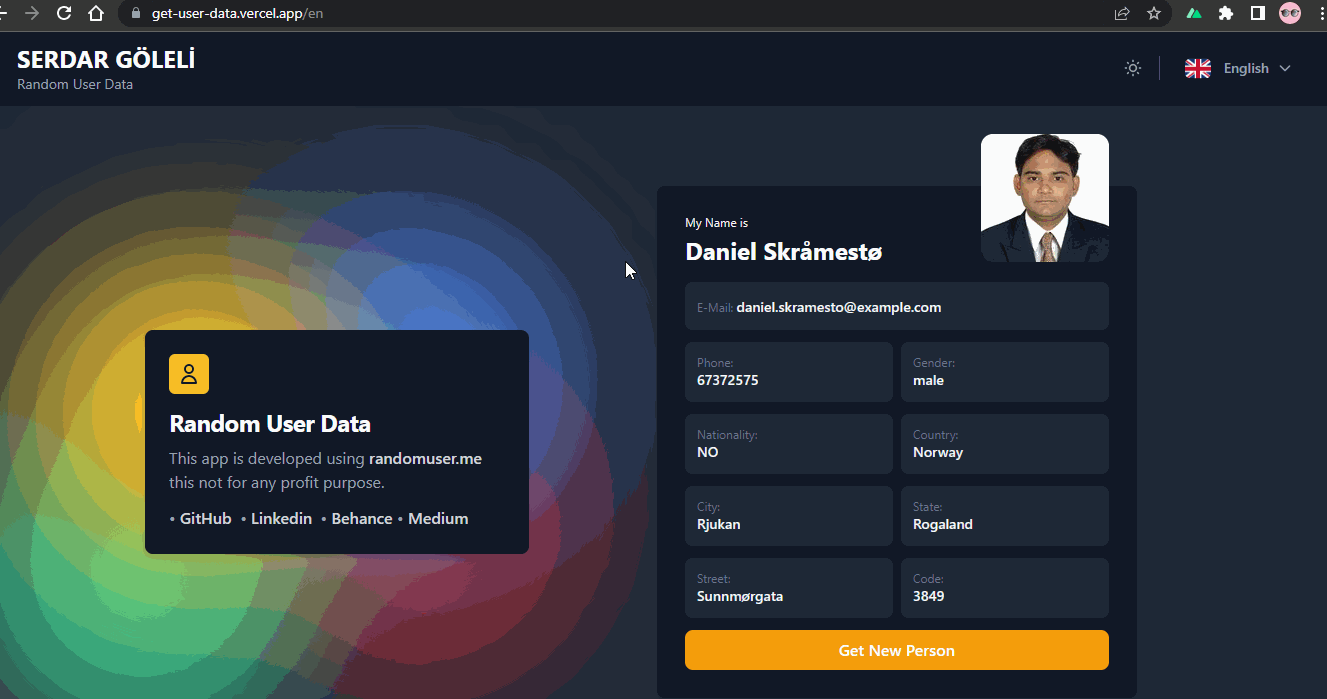Click the Nationality value NO
This screenshot has width=1327, height=699.
[707, 452]
